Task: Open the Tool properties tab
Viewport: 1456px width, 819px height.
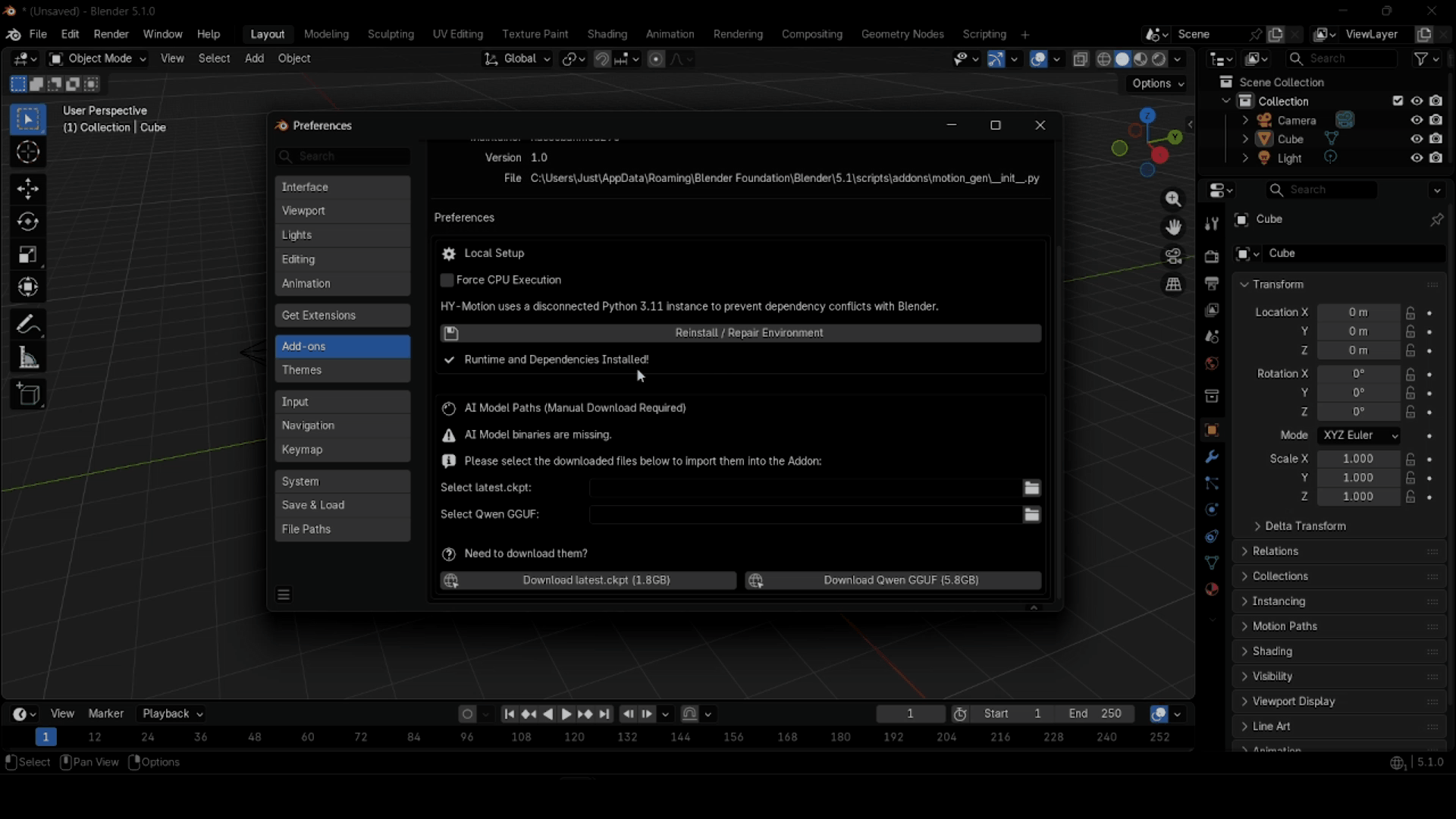Action: (x=1212, y=224)
